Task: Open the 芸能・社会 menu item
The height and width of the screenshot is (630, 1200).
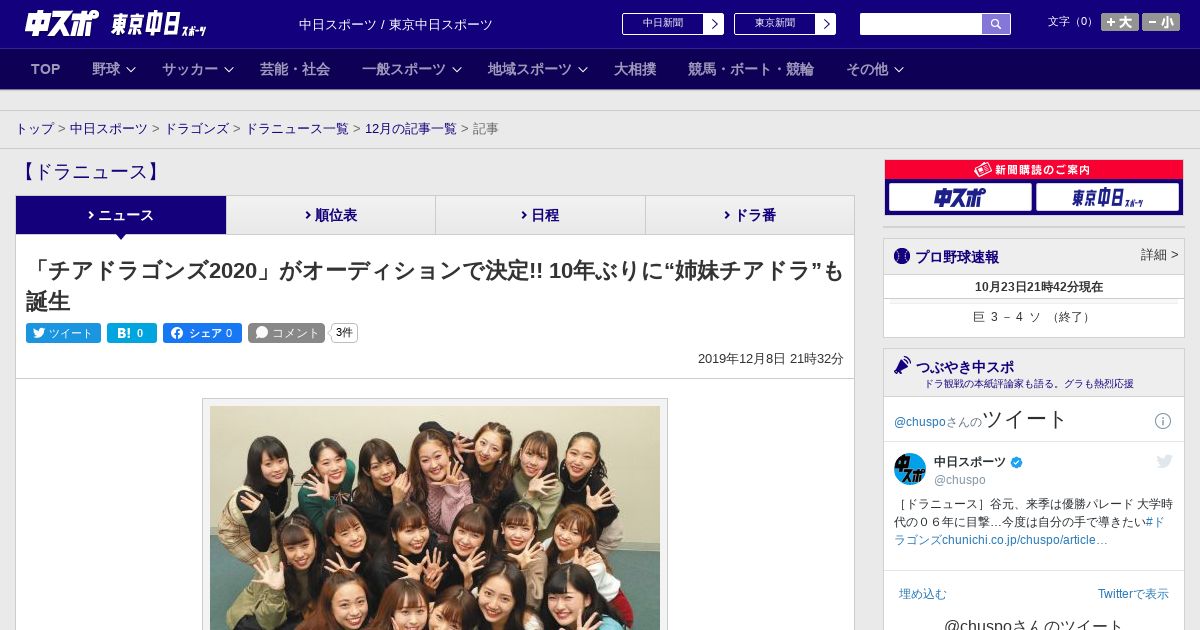Action: click(295, 69)
